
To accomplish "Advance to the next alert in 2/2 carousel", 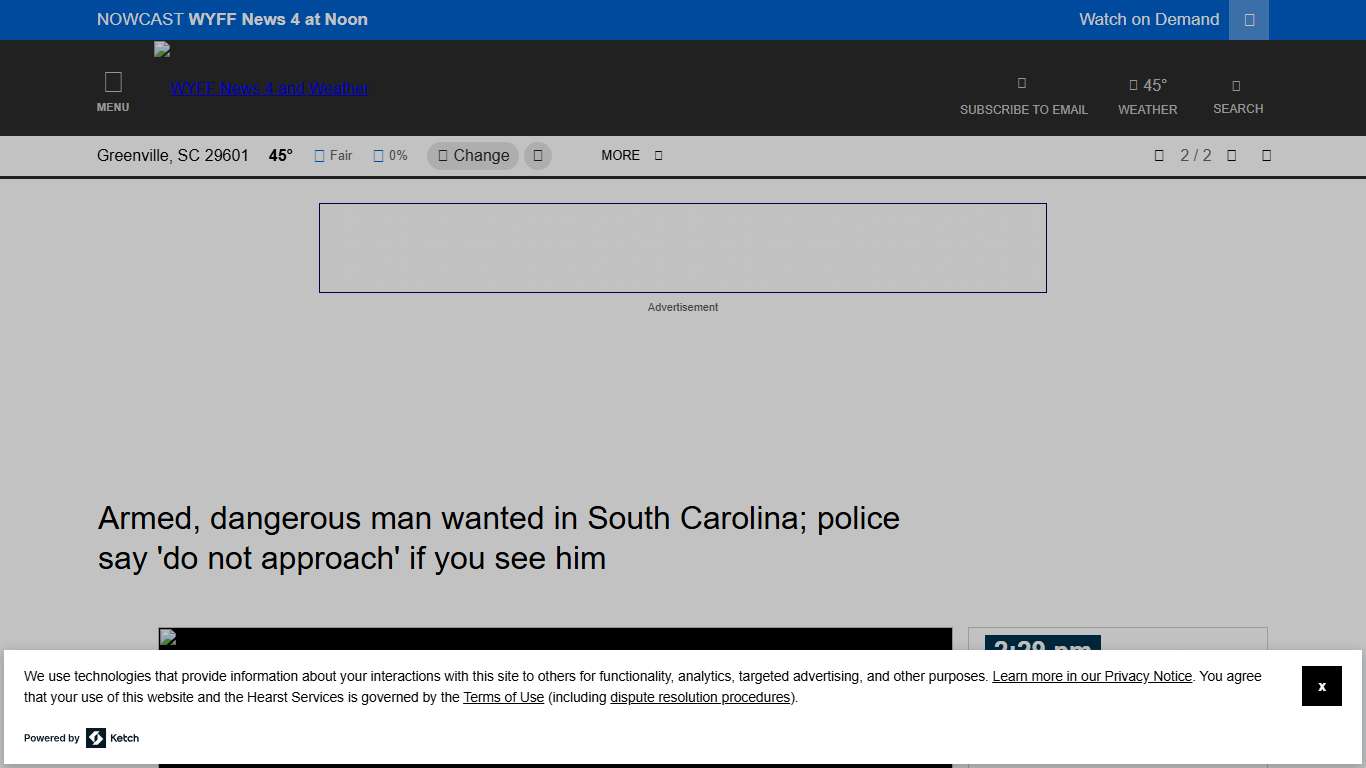I will (1266, 155).
